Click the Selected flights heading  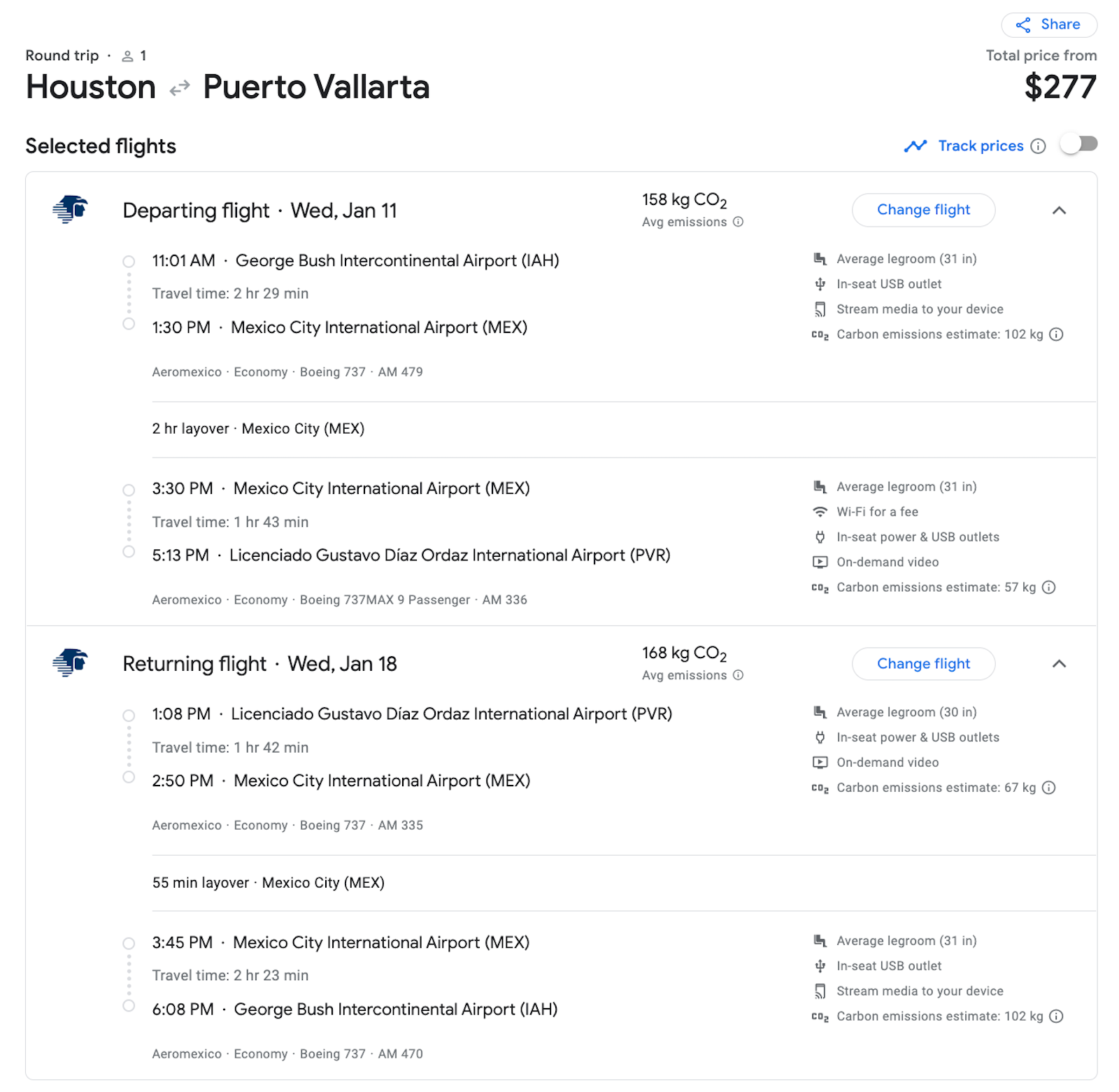pos(100,146)
